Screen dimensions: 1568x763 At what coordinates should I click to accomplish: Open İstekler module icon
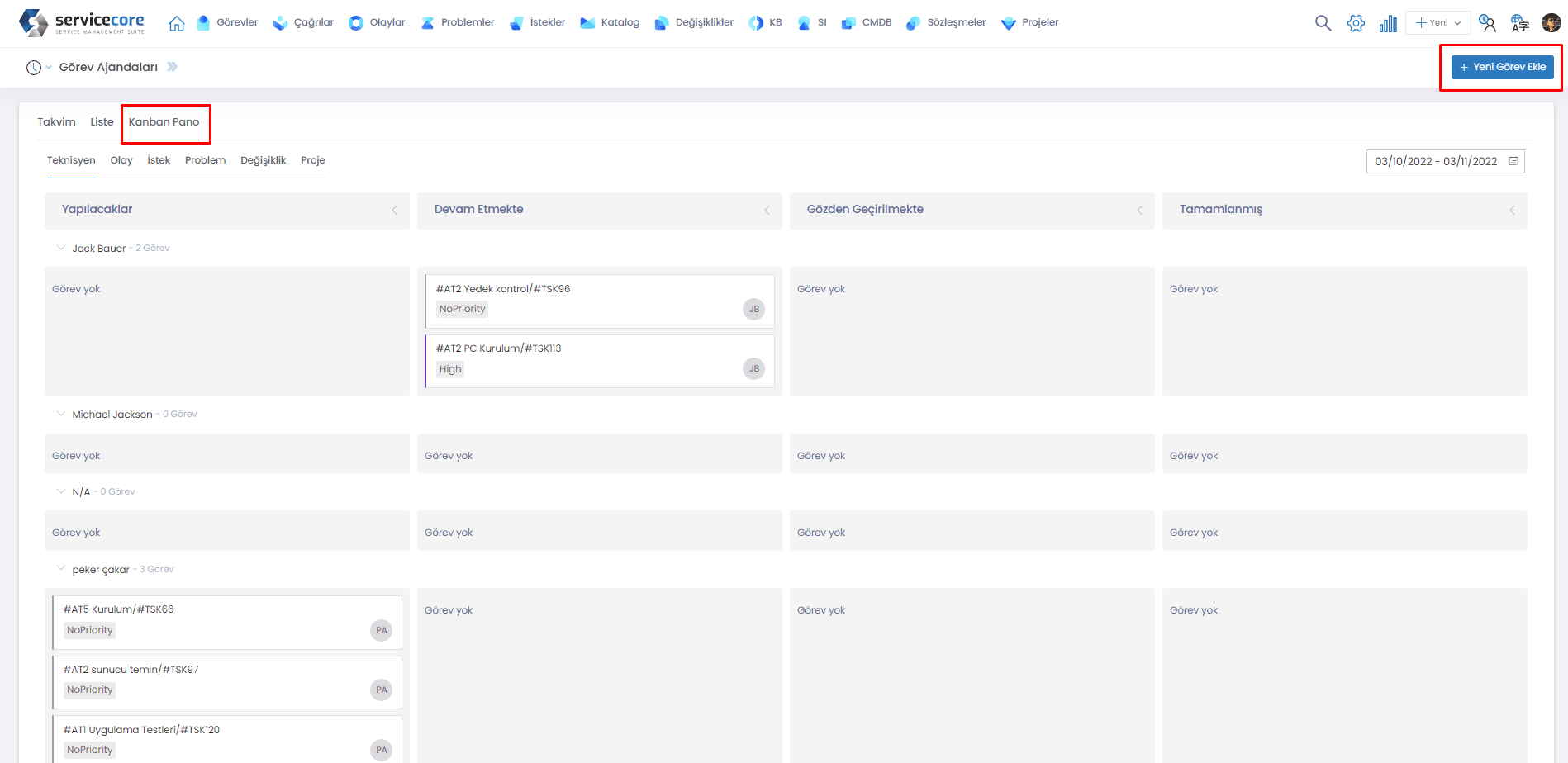click(x=516, y=23)
